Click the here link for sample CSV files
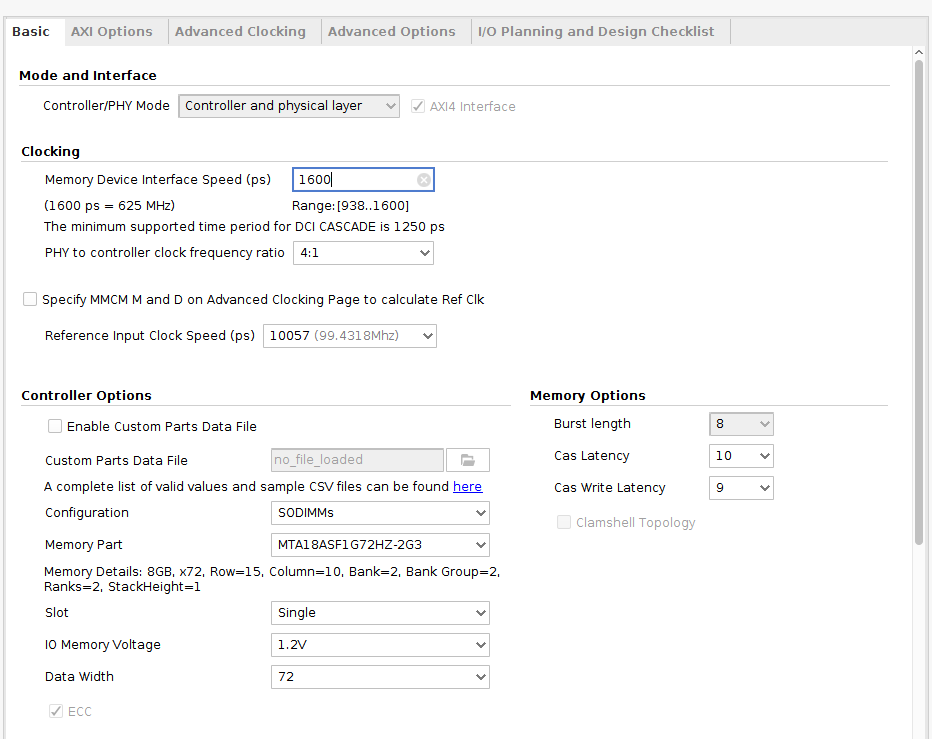The height and width of the screenshot is (739, 932). pos(467,486)
